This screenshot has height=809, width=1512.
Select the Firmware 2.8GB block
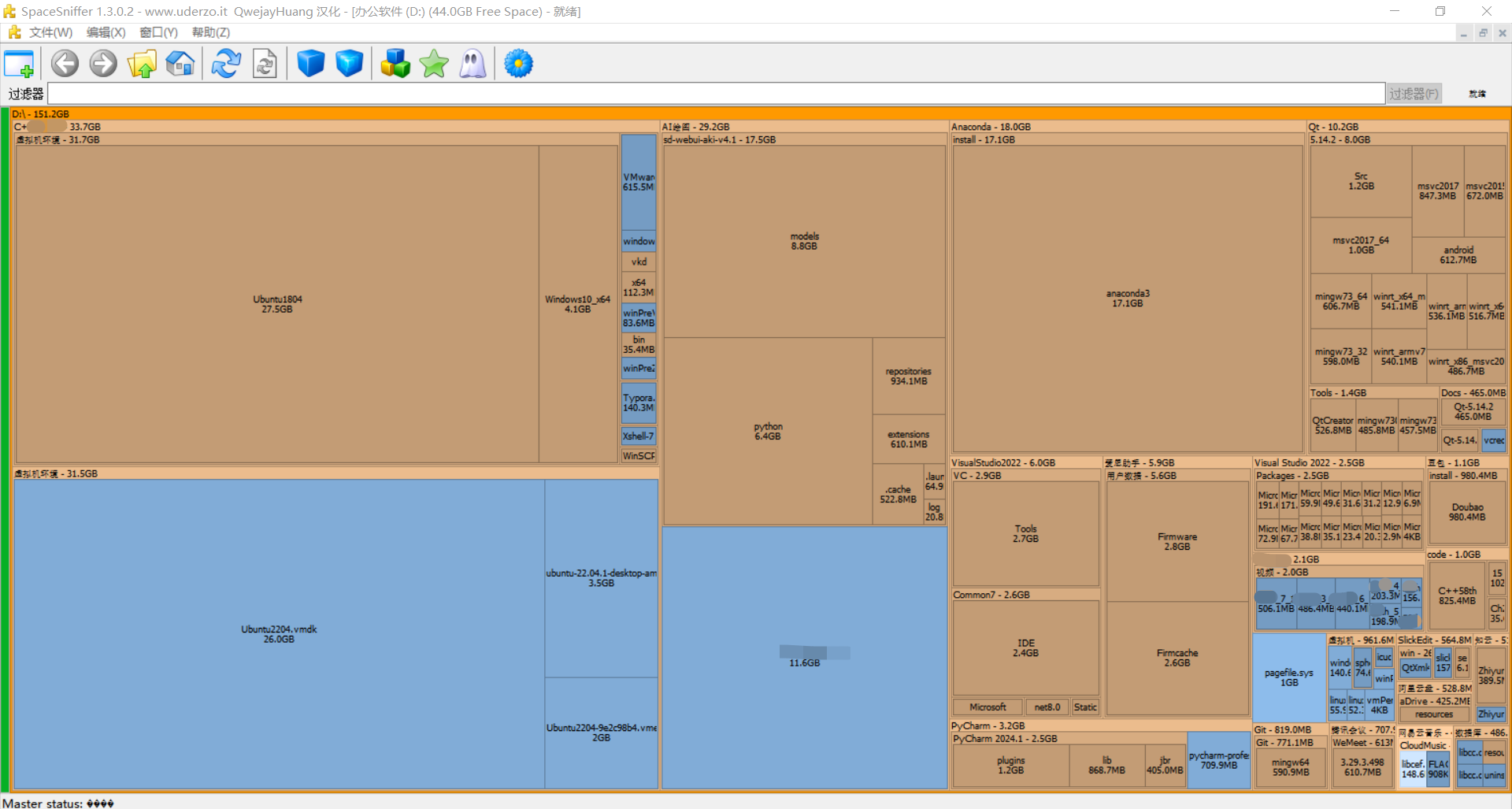click(x=1177, y=541)
